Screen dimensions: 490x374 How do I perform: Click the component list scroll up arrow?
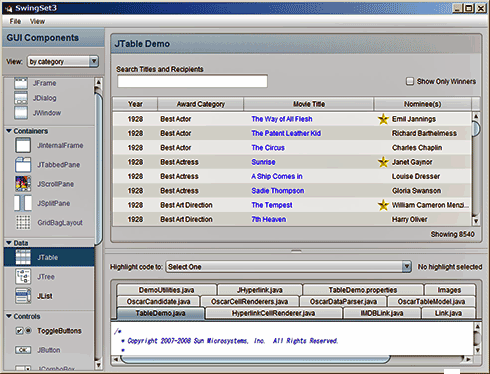(x=98, y=82)
